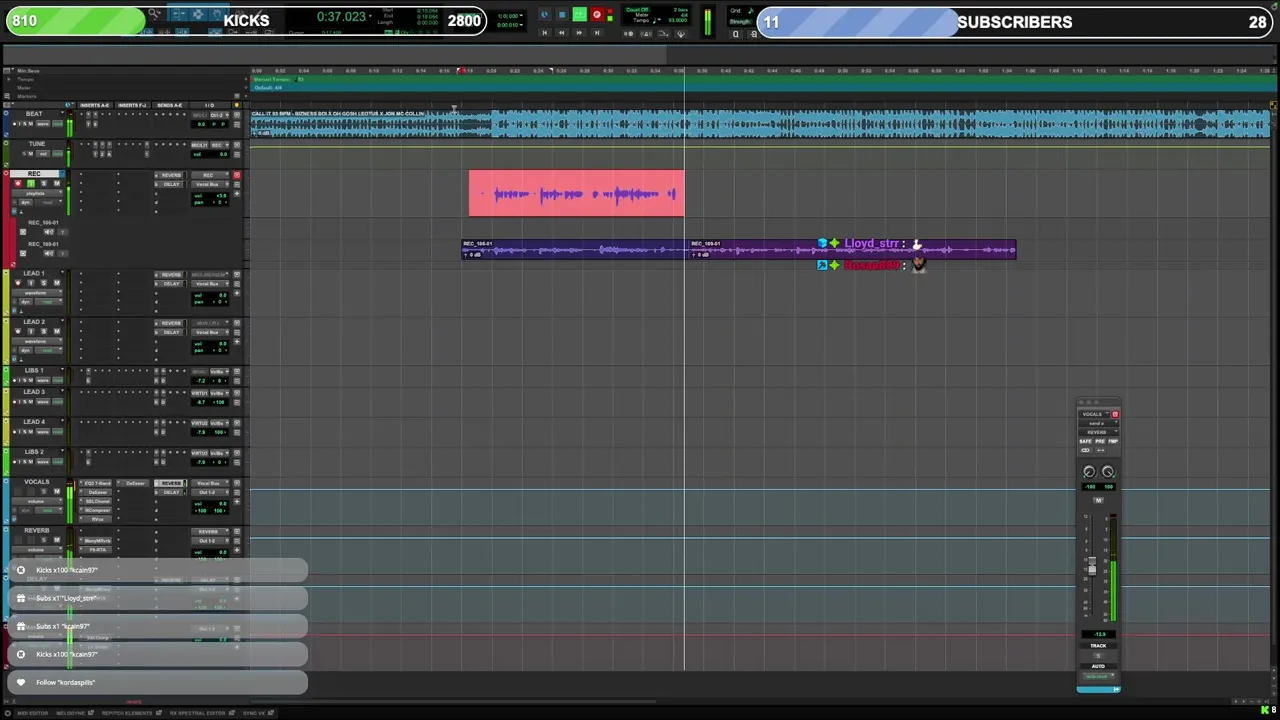
Task: Mute the REC track
Action: click(56, 184)
